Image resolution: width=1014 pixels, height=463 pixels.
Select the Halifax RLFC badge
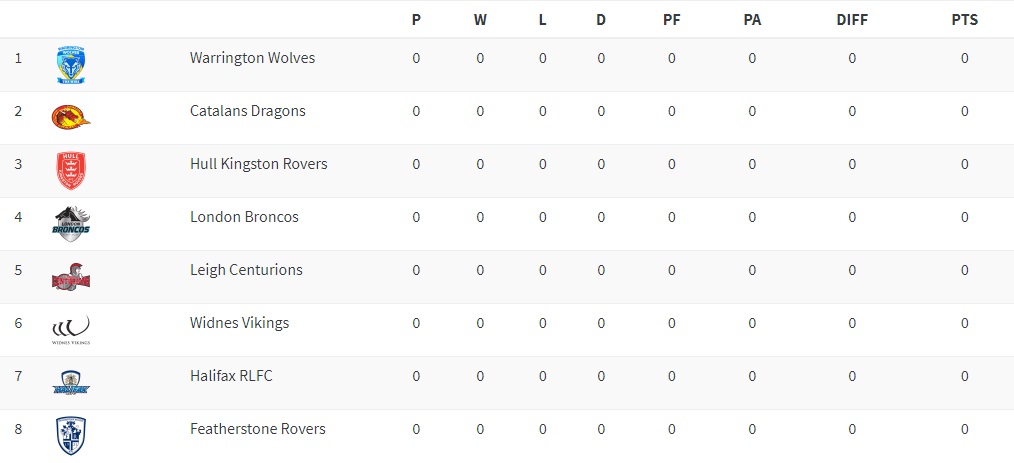(71, 382)
